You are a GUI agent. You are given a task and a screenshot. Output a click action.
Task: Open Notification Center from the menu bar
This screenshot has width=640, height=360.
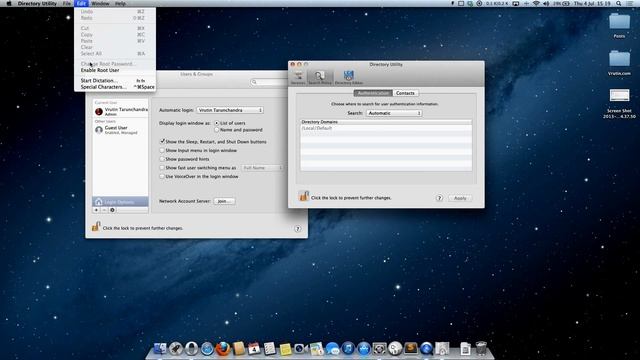click(631, 3)
